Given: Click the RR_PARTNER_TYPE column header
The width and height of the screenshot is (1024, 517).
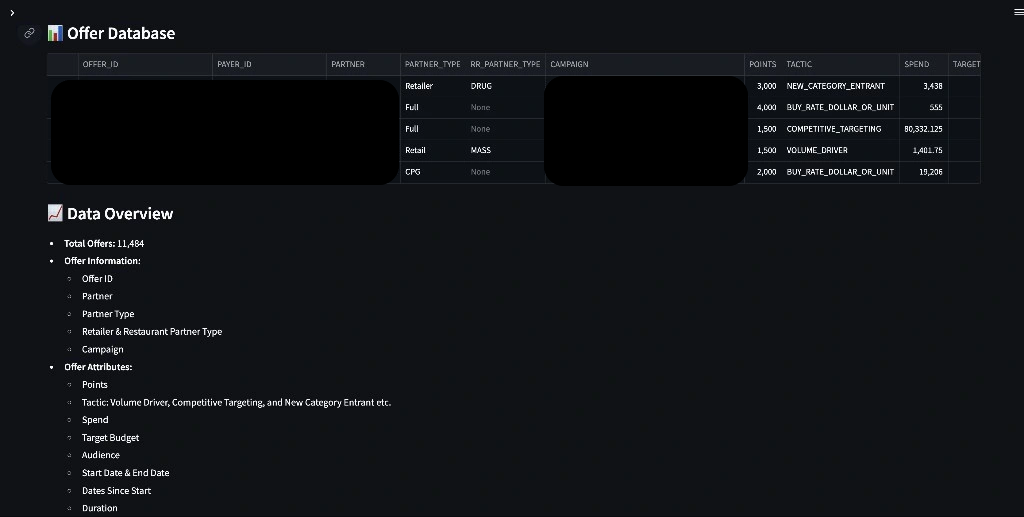Looking at the screenshot, I should point(505,64).
